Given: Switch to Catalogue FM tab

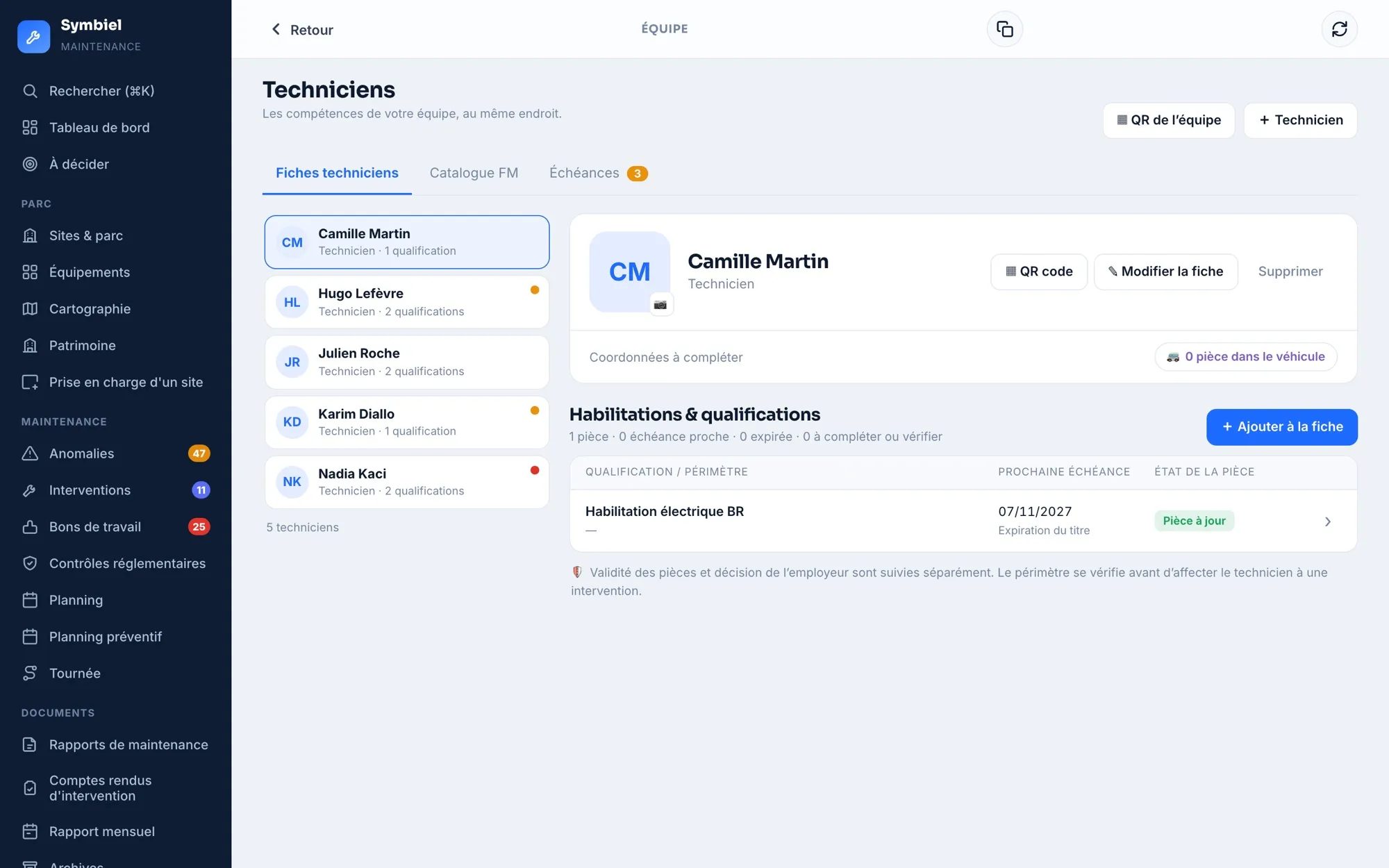Looking at the screenshot, I should tap(474, 173).
